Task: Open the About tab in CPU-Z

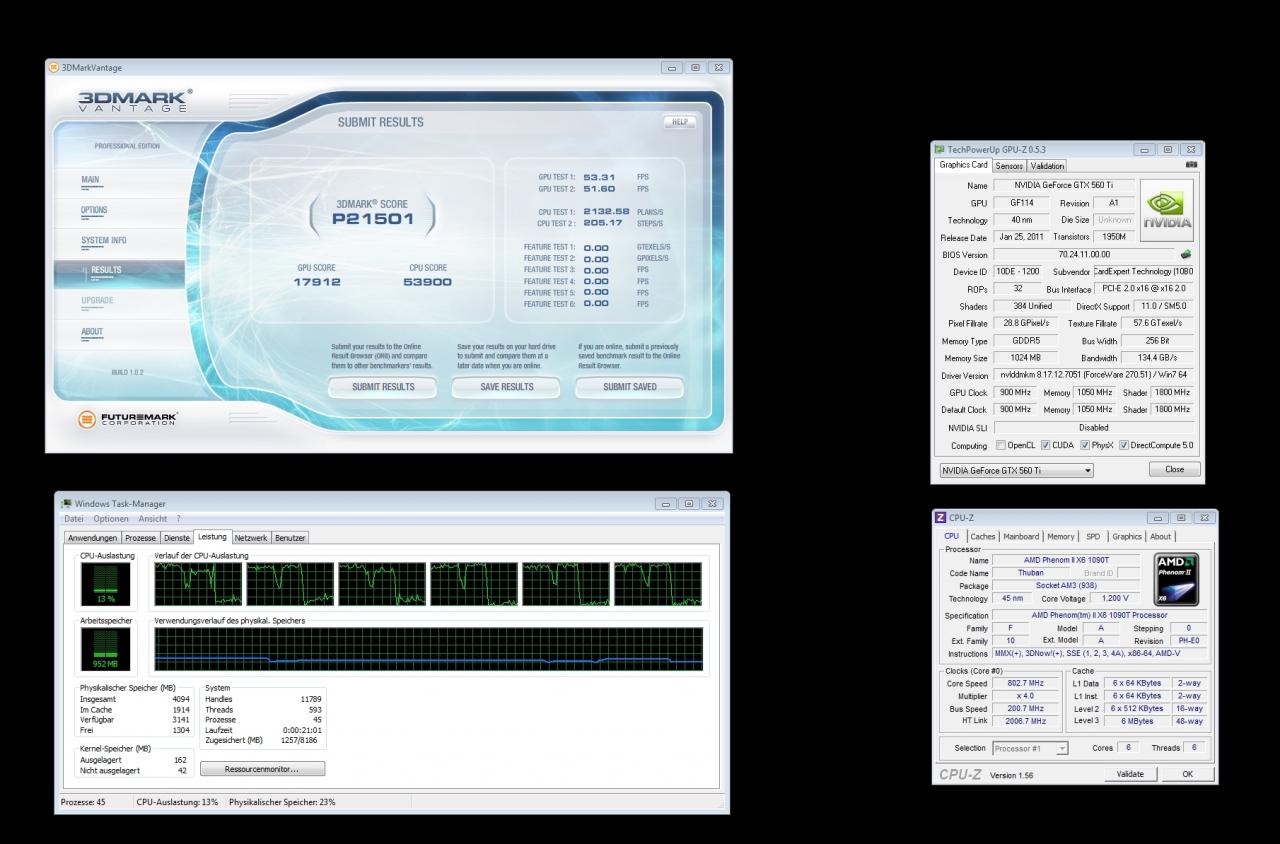Action: 1160,537
